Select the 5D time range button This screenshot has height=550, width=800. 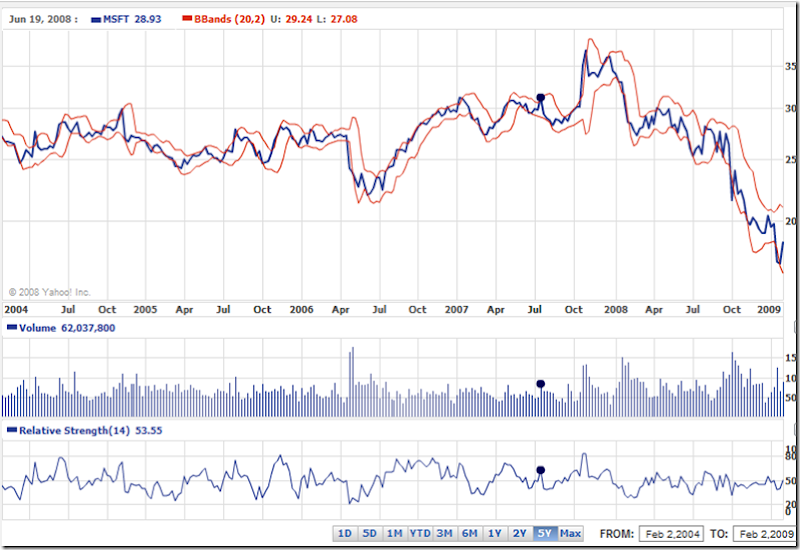click(370, 534)
